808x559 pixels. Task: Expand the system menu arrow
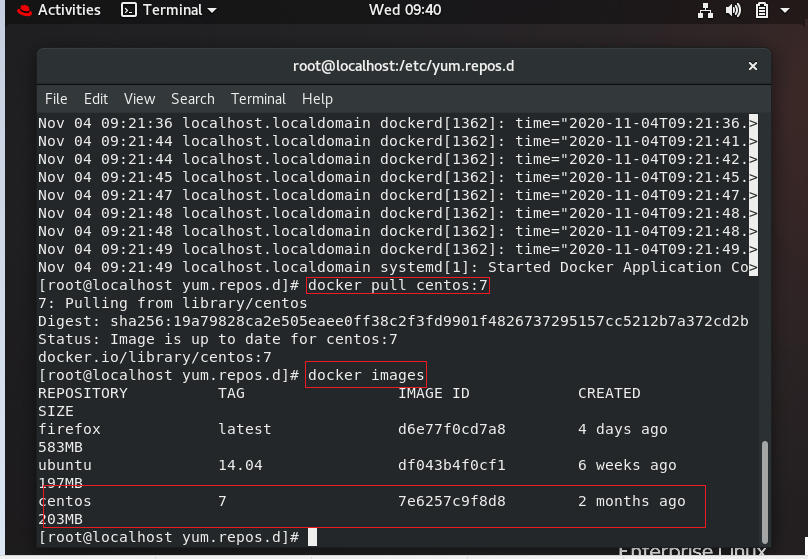[785, 10]
